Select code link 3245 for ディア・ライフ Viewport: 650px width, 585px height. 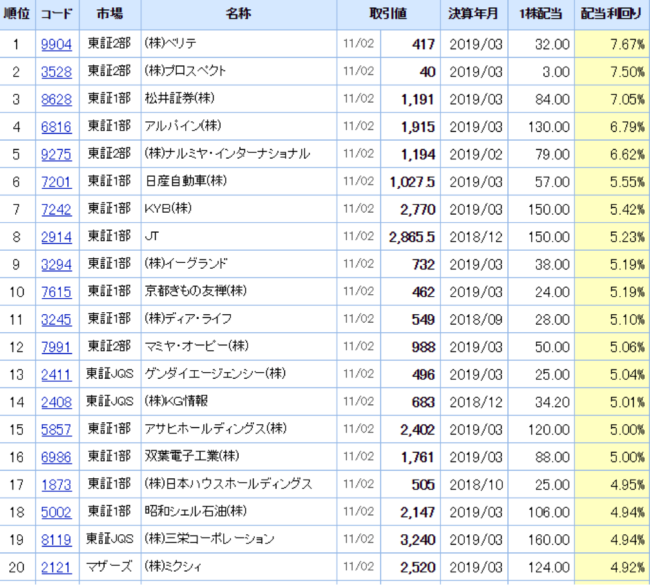[56, 319]
